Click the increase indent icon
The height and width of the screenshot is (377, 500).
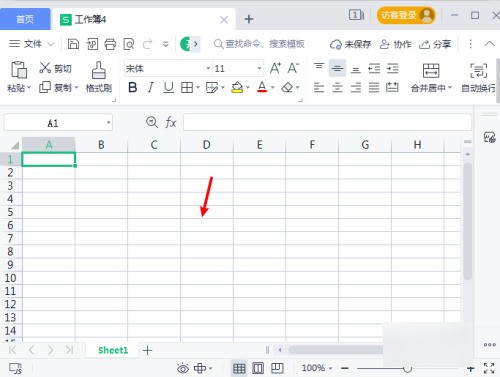392,69
